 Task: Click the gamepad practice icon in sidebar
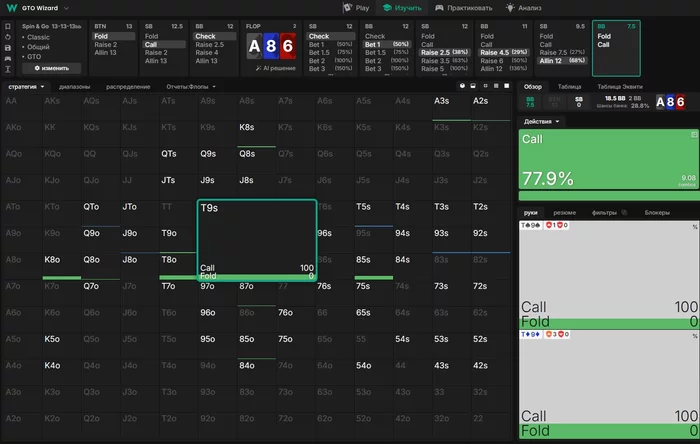tap(8, 58)
